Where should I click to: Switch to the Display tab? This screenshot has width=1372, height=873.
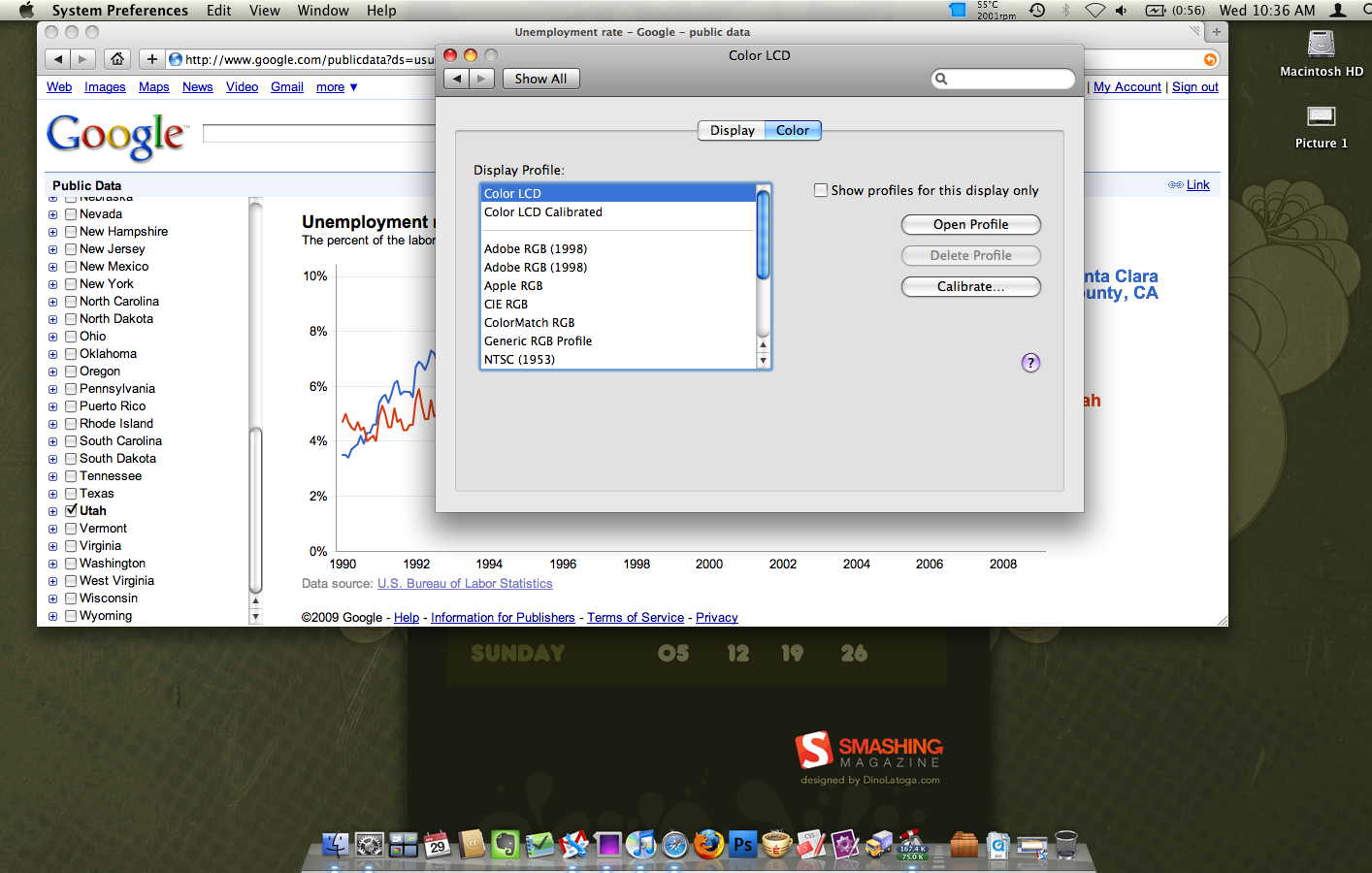click(x=732, y=130)
